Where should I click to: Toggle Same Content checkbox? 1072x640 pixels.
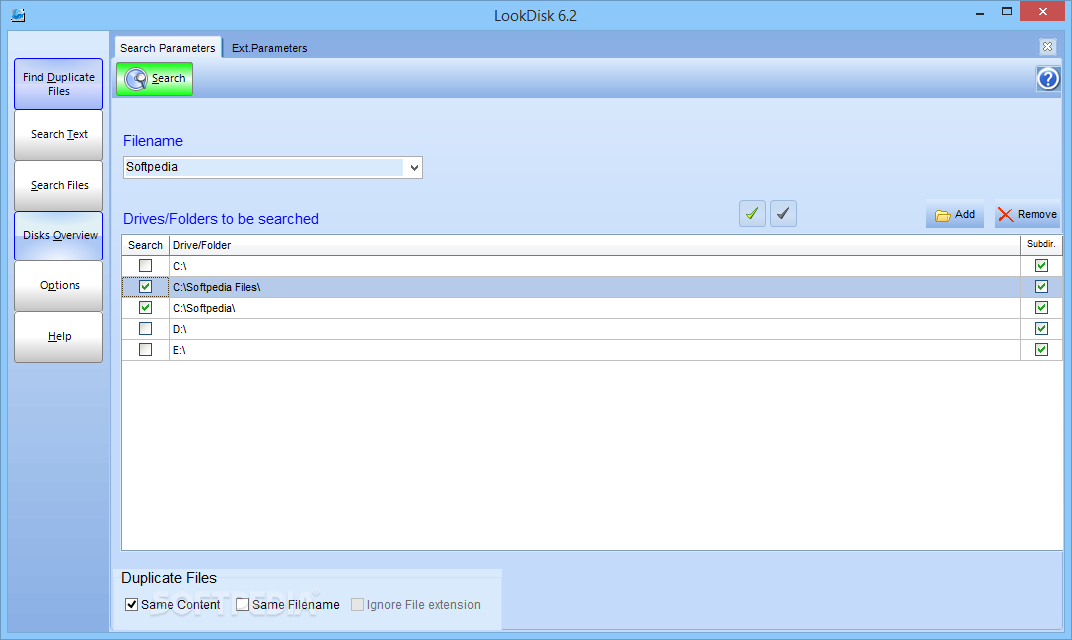132,605
